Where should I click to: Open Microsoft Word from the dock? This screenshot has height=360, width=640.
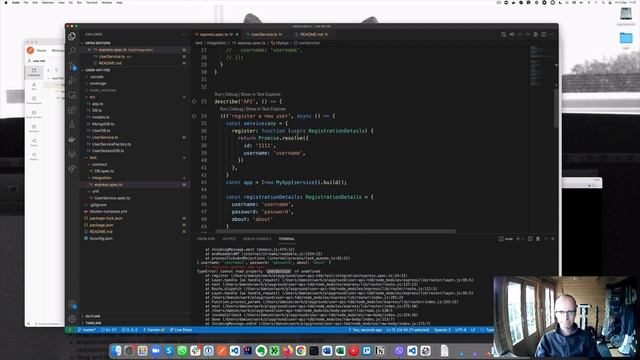coord(327,351)
